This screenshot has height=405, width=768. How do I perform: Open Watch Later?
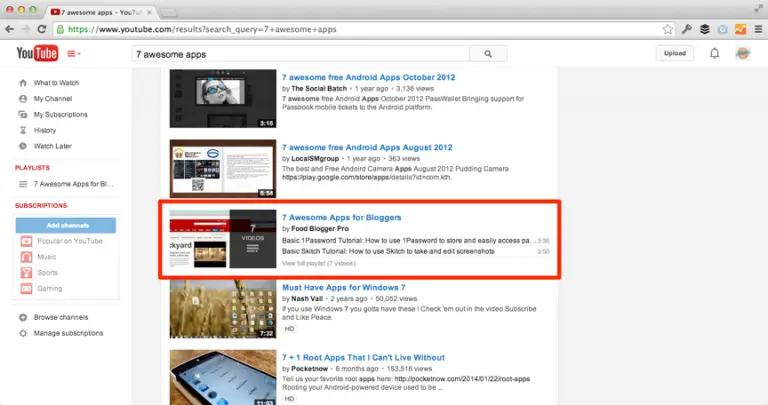52,146
